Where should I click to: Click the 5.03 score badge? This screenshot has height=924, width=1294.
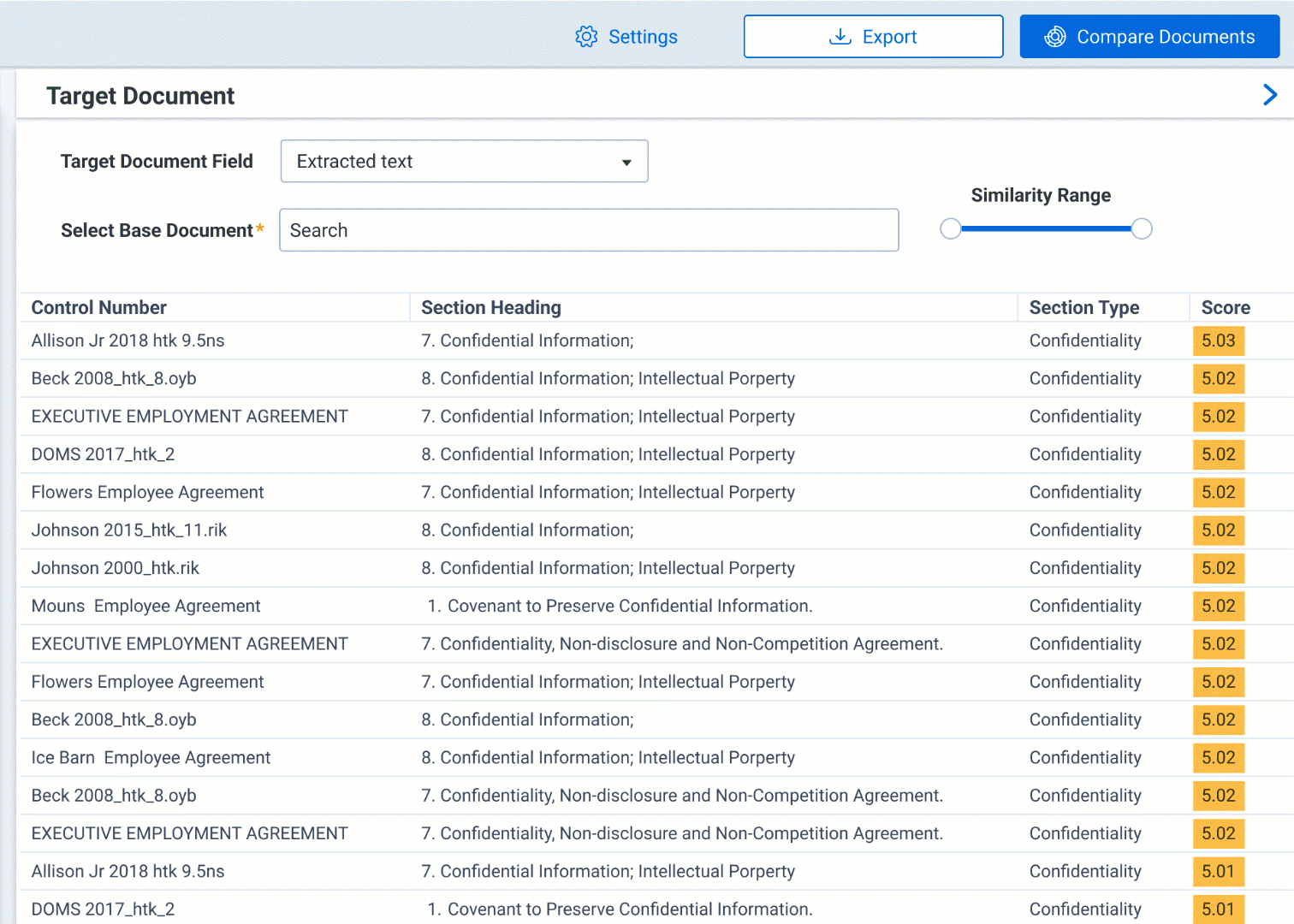click(1218, 341)
